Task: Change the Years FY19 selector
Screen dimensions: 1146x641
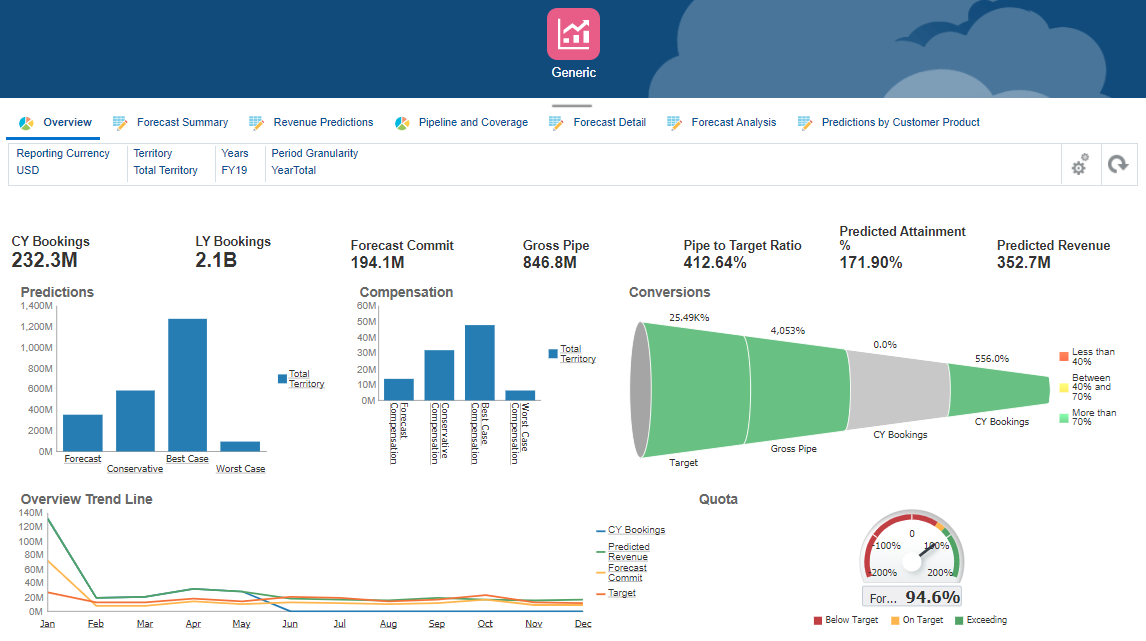Action: (x=235, y=162)
